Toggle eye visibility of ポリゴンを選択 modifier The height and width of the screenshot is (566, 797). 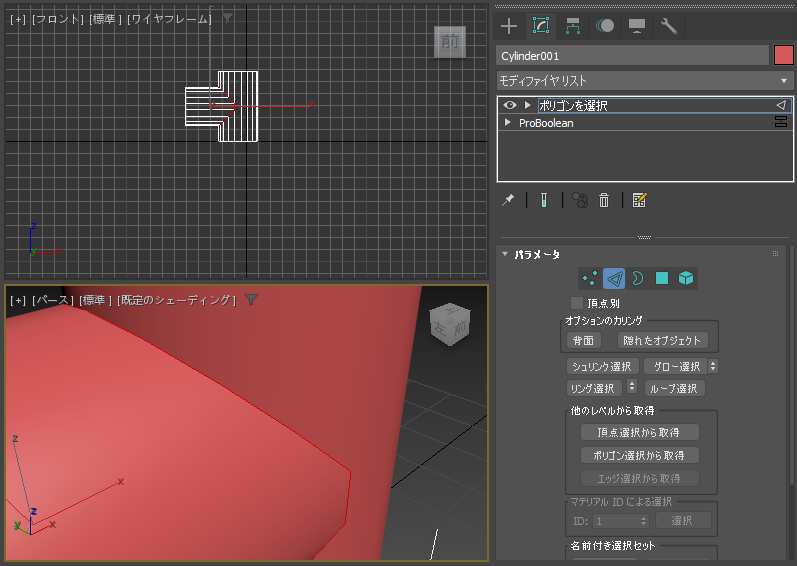pos(510,105)
